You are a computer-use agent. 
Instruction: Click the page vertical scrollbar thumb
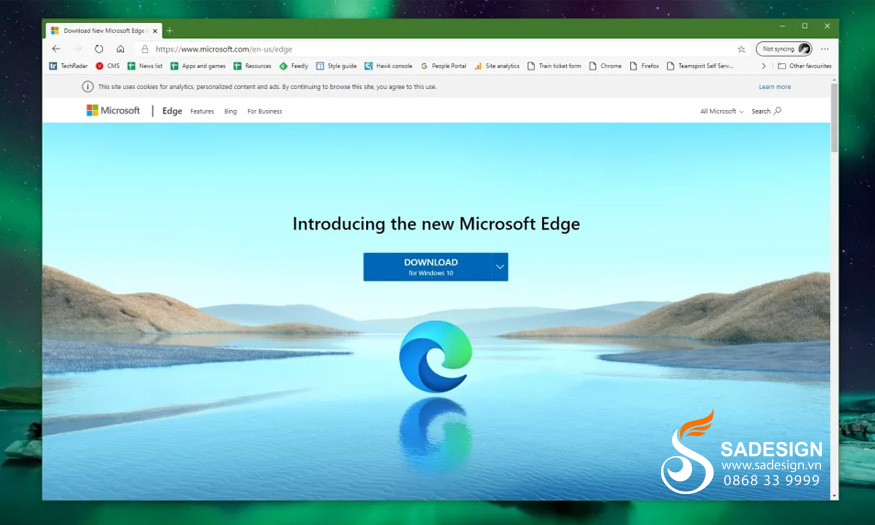[834, 117]
